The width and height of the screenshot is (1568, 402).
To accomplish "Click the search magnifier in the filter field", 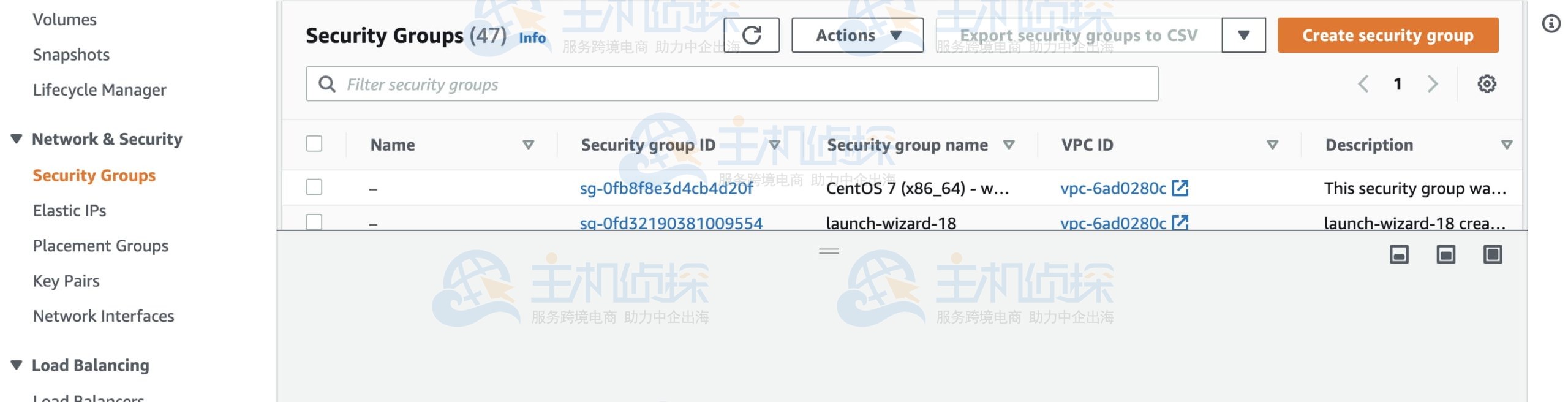I will pyautogui.click(x=326, y=84).
